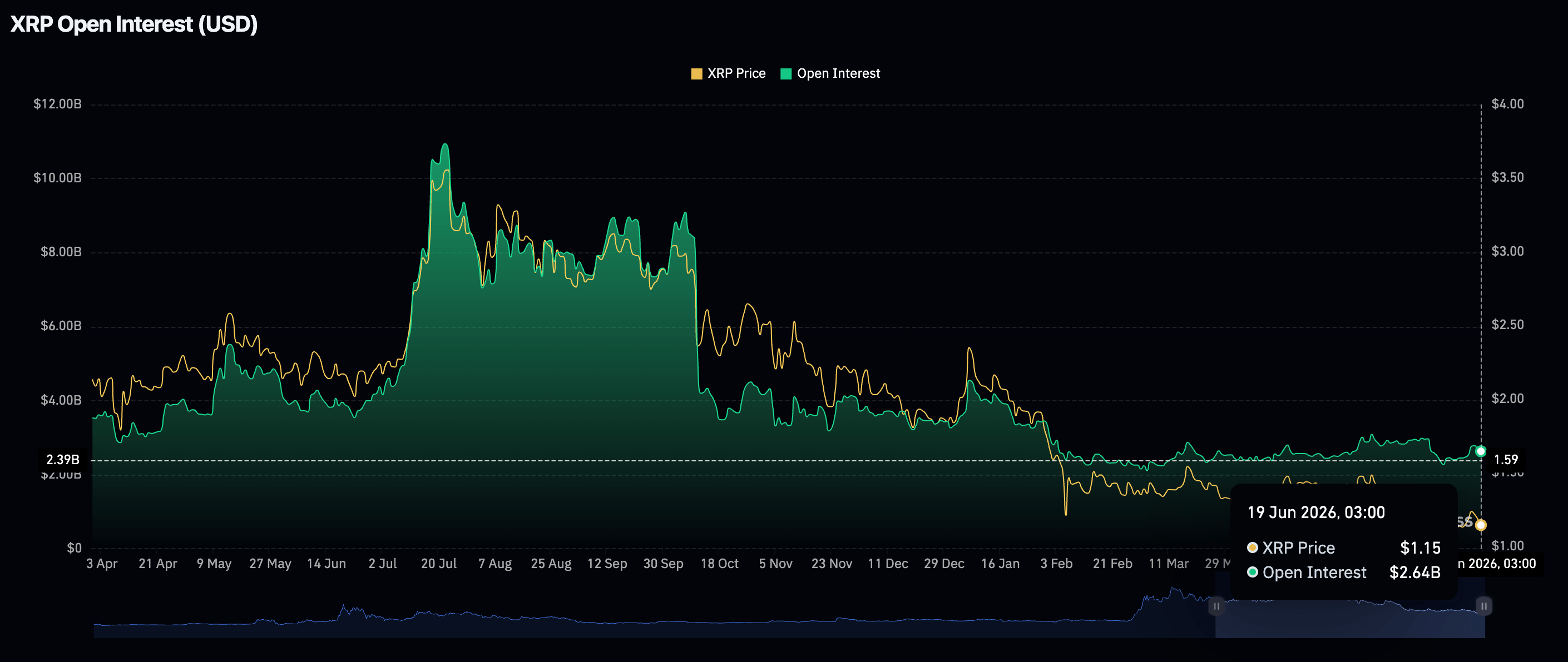Click the 11 Dec date label
The width and height of the screenshot is (1568, 662).
click(888, 564)
